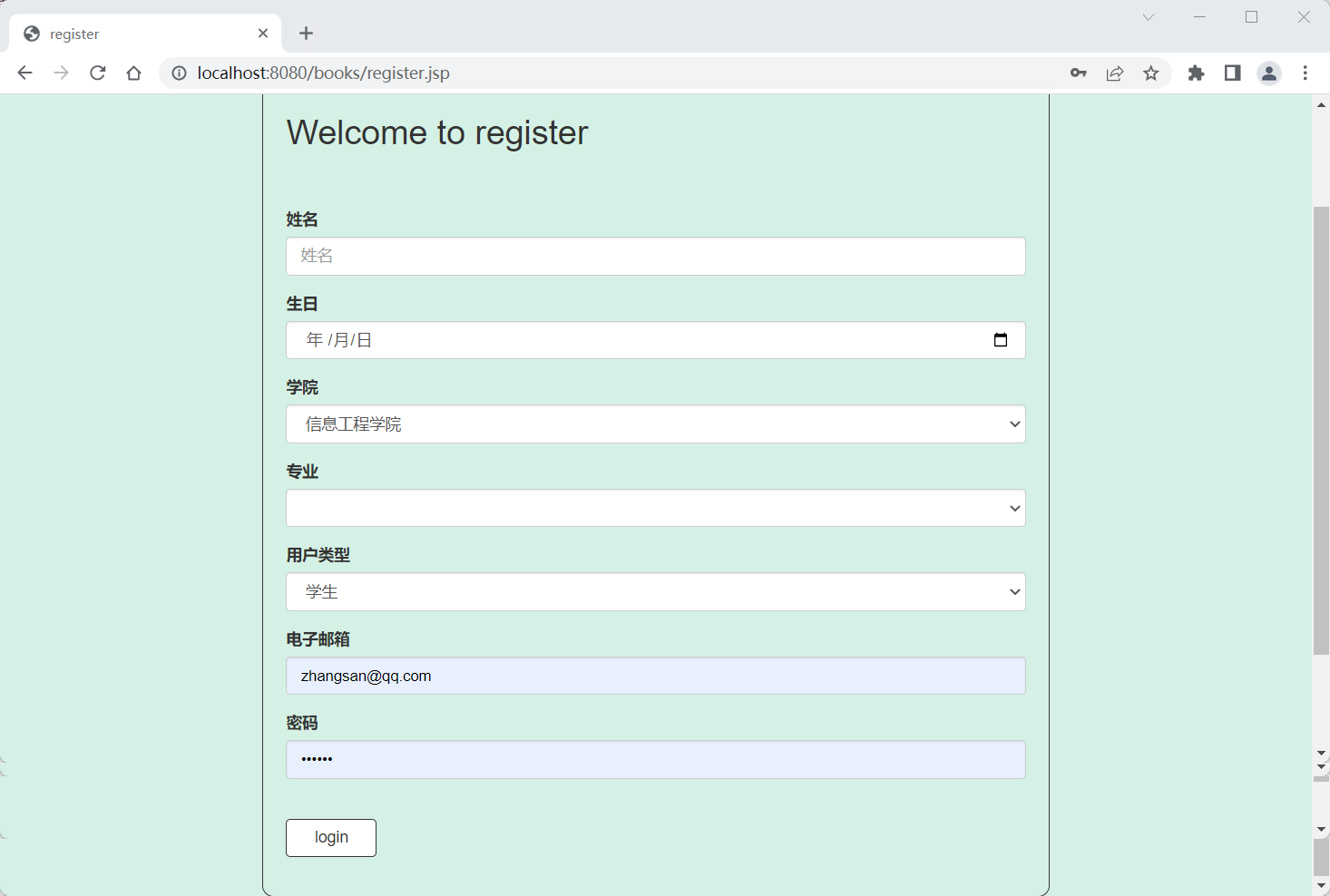Click the 密码 password field

pos(656,760)
